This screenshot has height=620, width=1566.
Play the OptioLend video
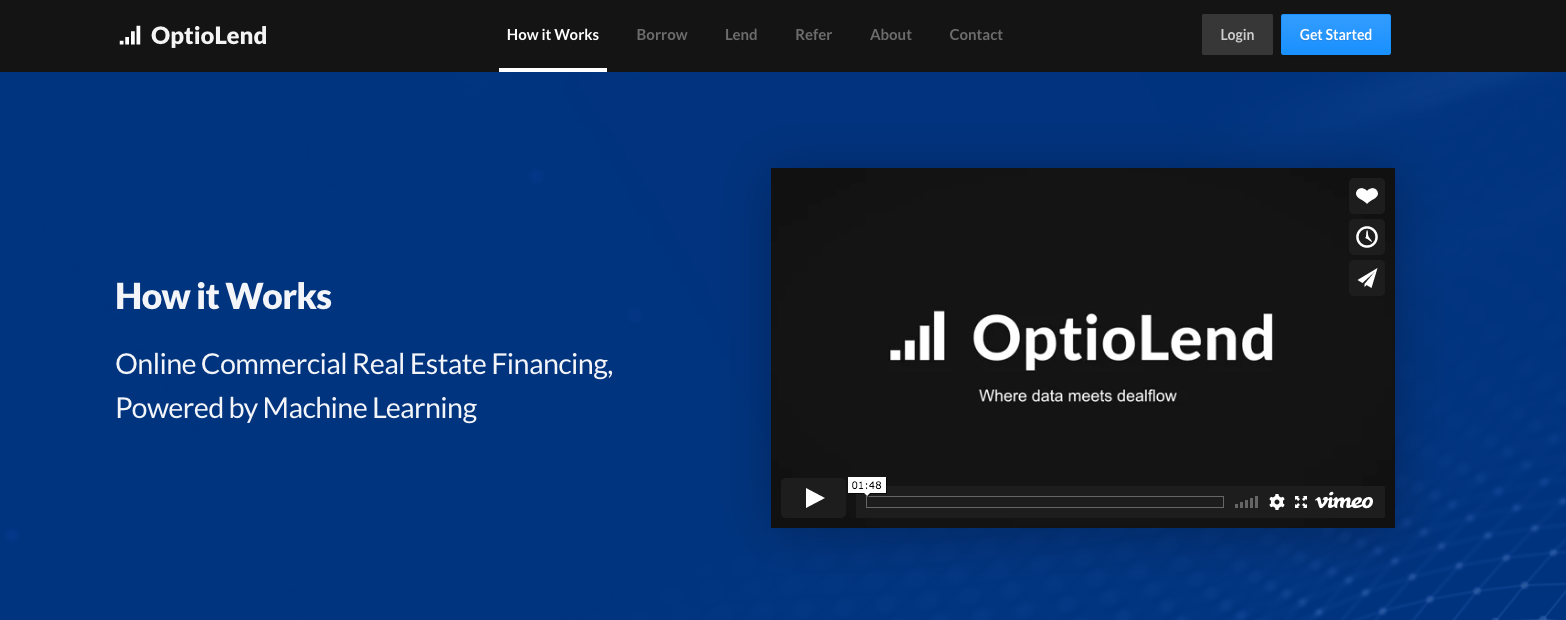coord(814,498)
